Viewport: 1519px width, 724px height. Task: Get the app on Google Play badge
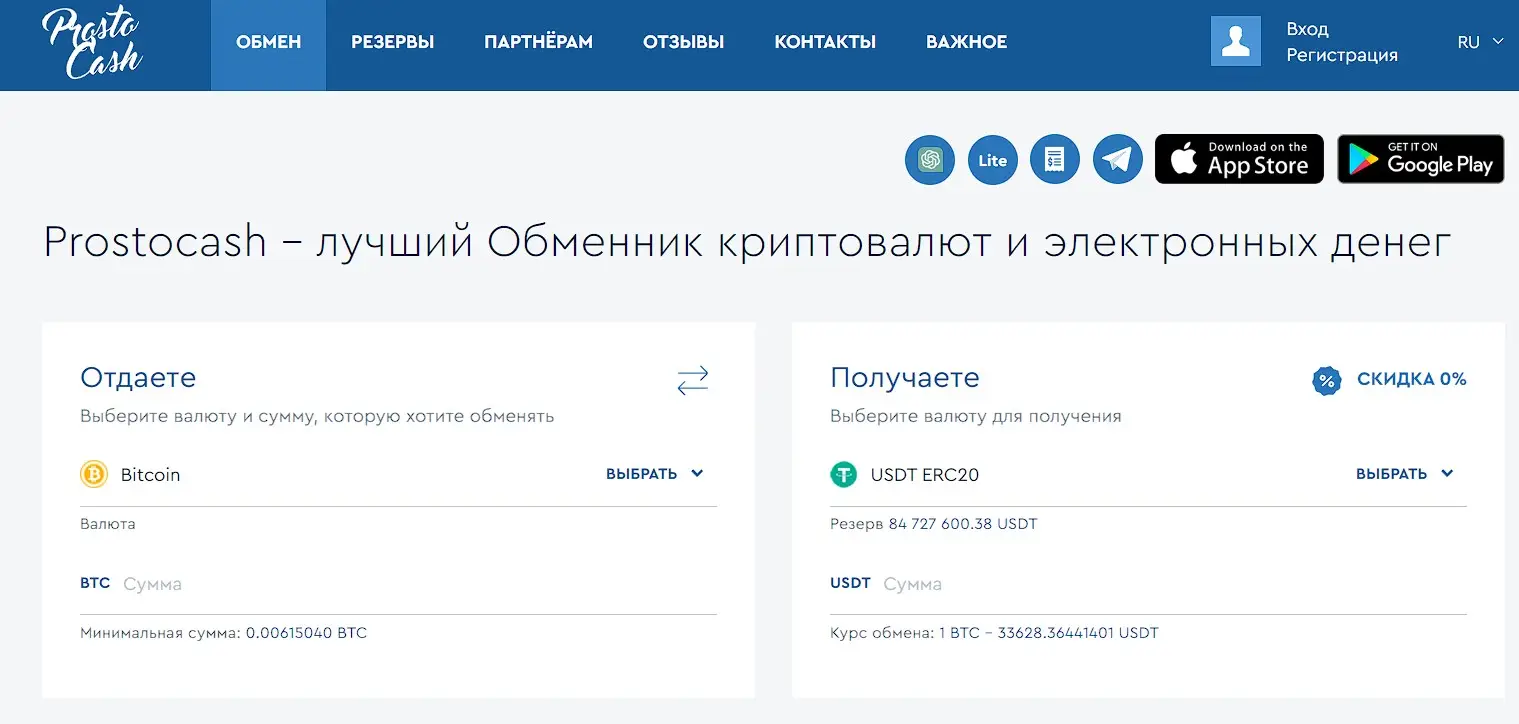coord(1421,159)
